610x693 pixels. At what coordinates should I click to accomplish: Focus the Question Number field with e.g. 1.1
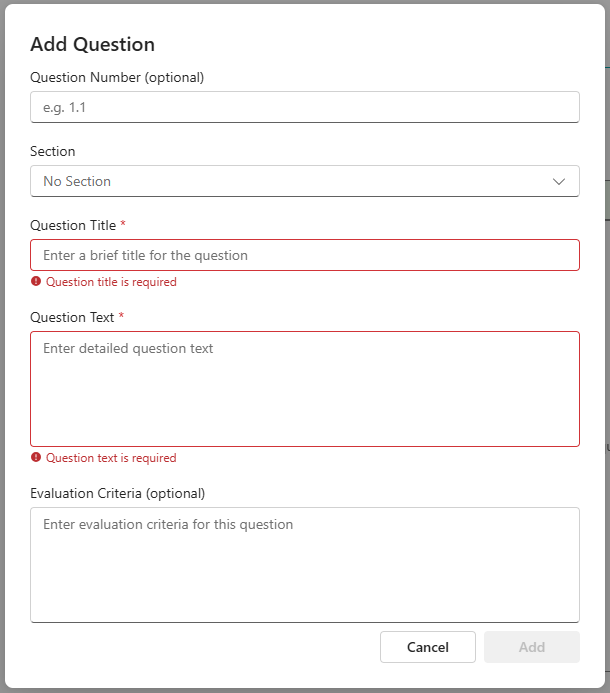(305, 107)
